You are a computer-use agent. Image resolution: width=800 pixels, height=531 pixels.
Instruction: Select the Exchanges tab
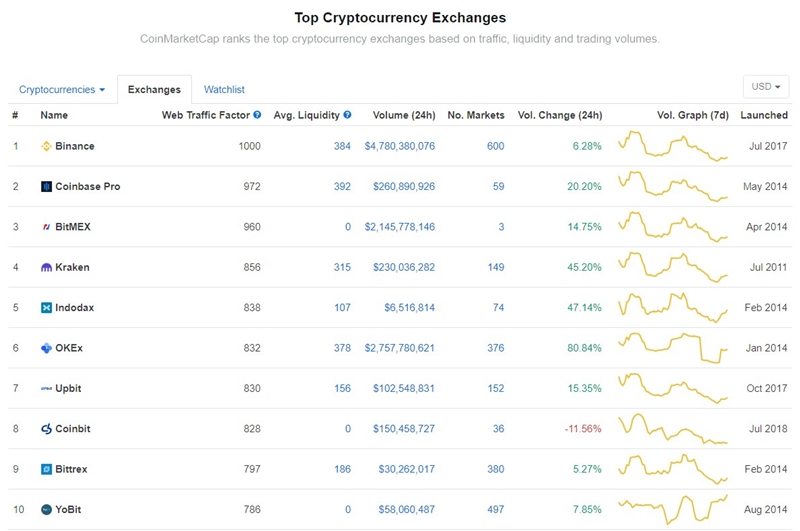click(x=154, y=90)
